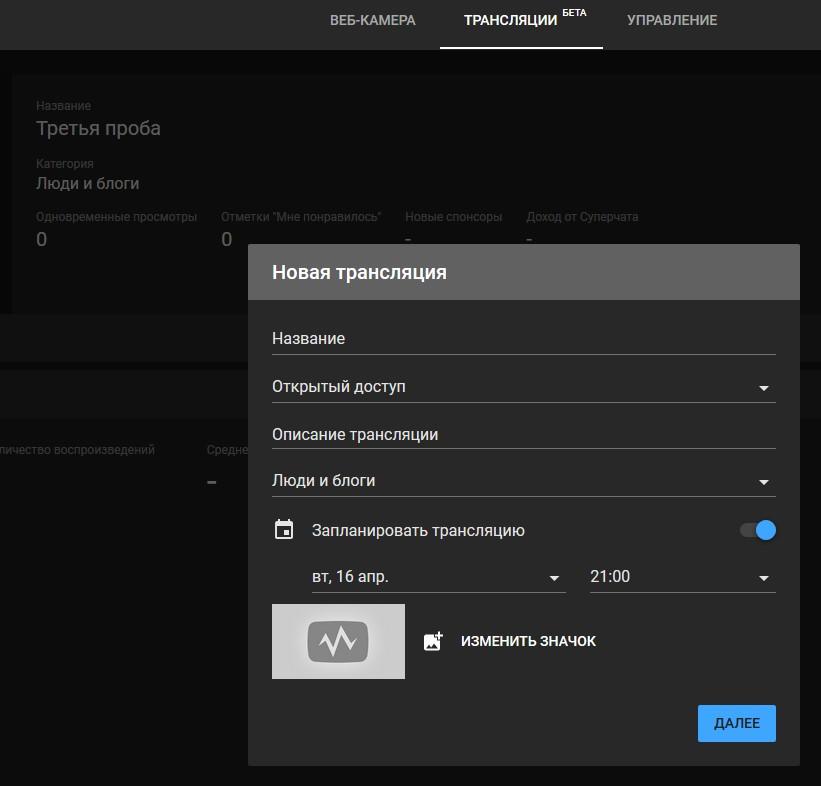
Task: Open the date dropdown showing вт, 16 апр.
Action: [x=438, y=577]
